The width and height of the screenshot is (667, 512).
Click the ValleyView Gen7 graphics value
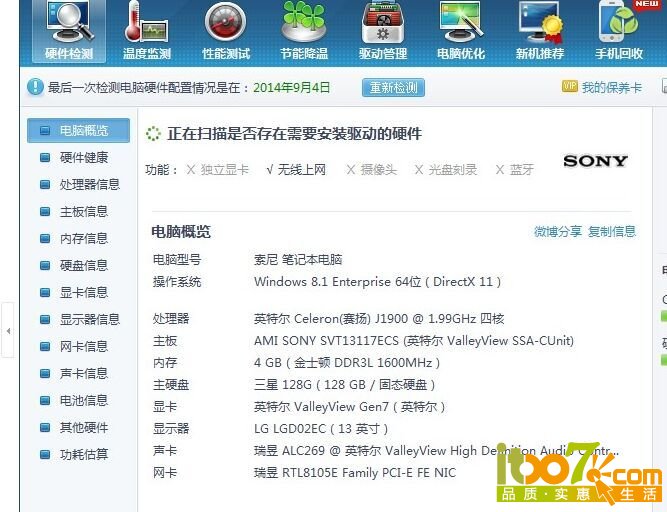pos(350,407)
